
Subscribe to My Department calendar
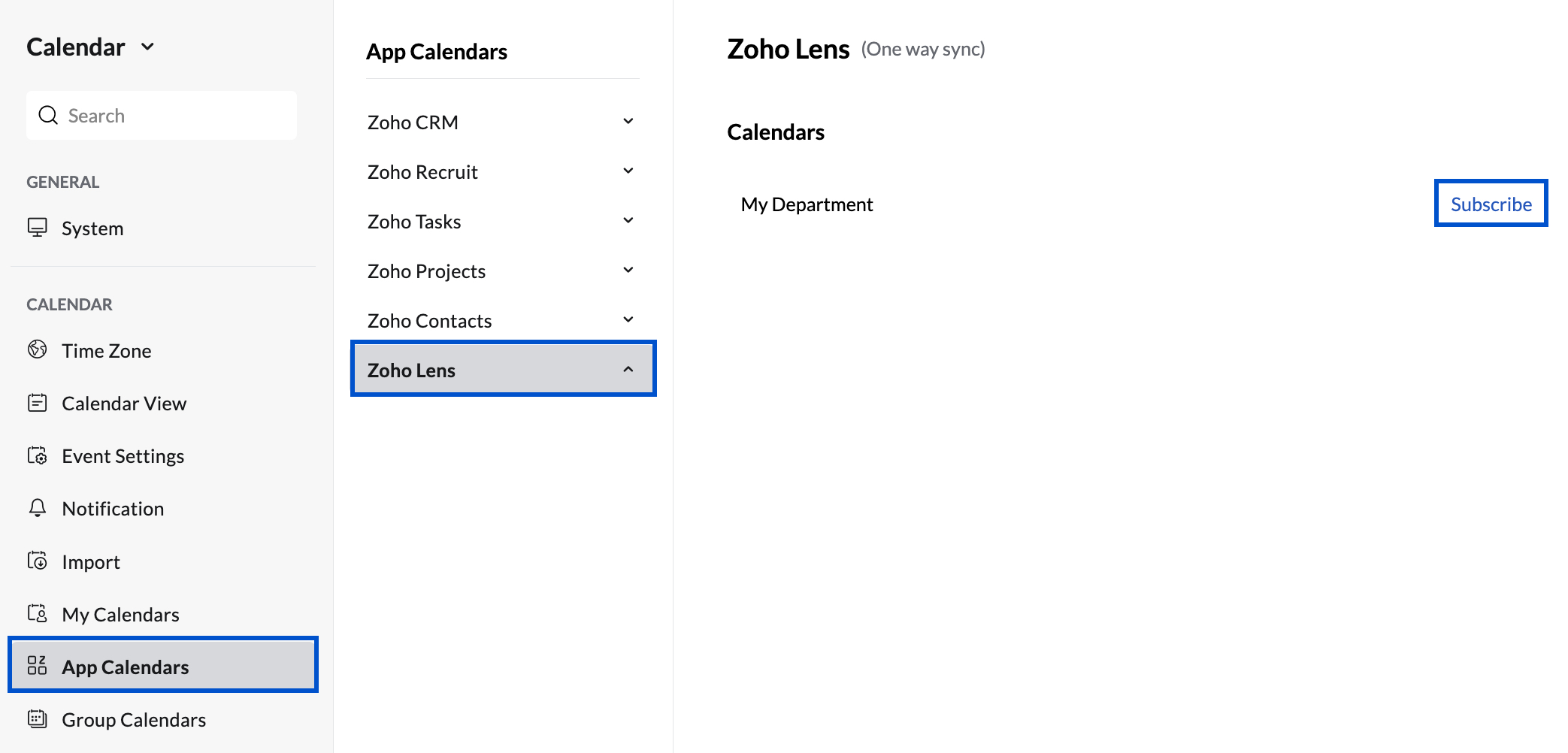click(x=1491, y=204)
